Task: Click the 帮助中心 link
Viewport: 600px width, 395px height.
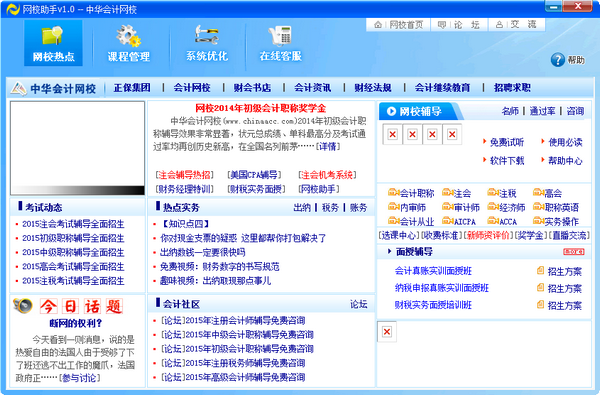Action: (x=565, y=160)
